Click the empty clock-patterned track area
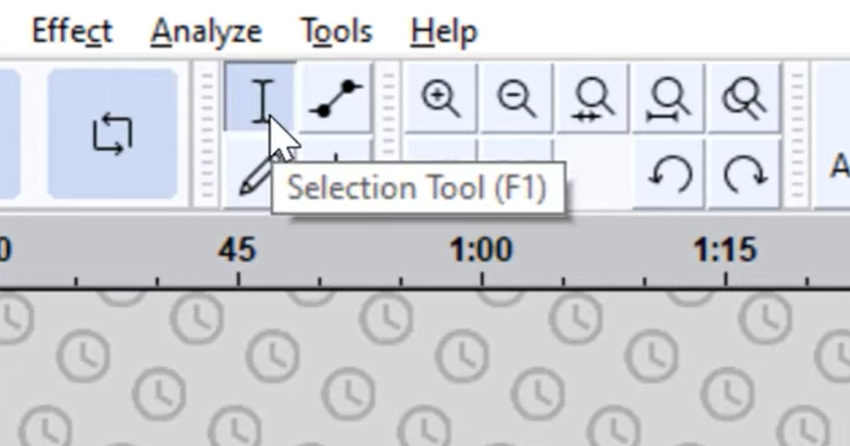Viewport: 850px width, 446px height. [425, 369]
